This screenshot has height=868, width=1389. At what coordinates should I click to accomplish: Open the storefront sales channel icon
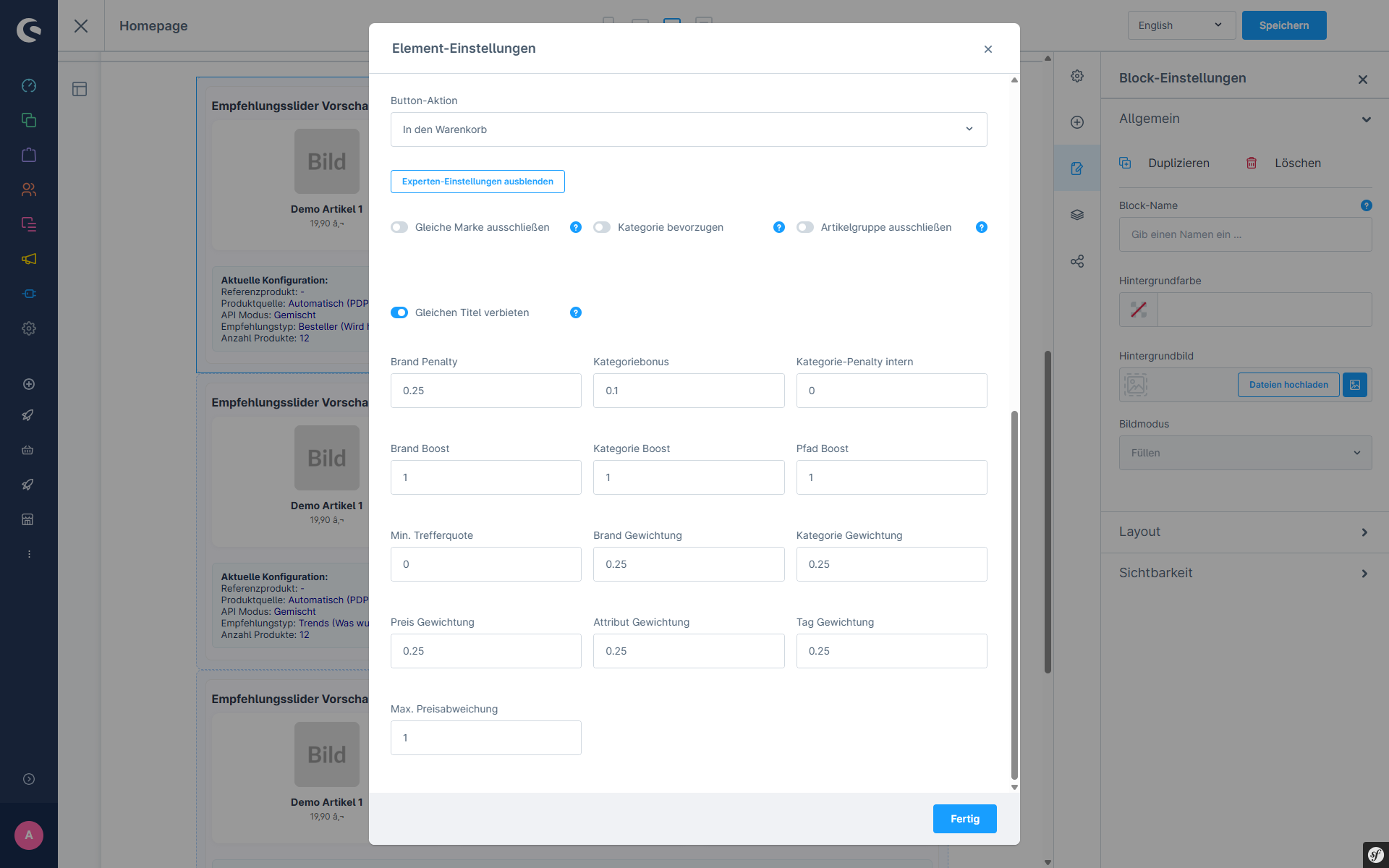point(27,519)
